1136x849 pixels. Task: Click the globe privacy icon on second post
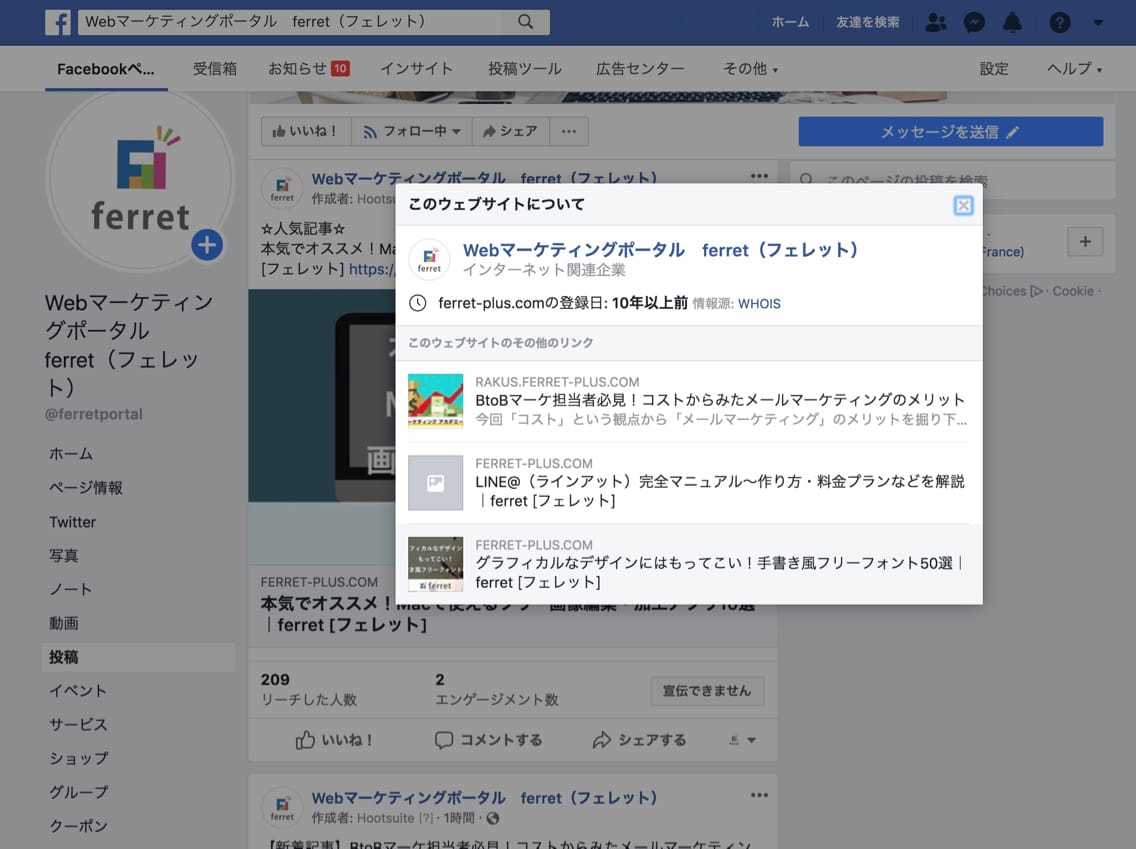coord(493,818)
